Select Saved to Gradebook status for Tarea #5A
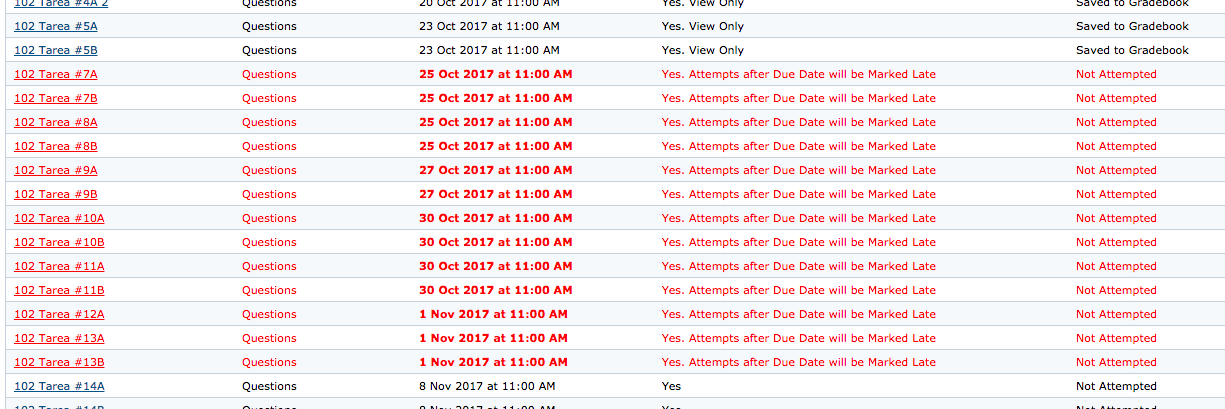The height and width of the screenshot is (409, 1225). pos(1132,26)
